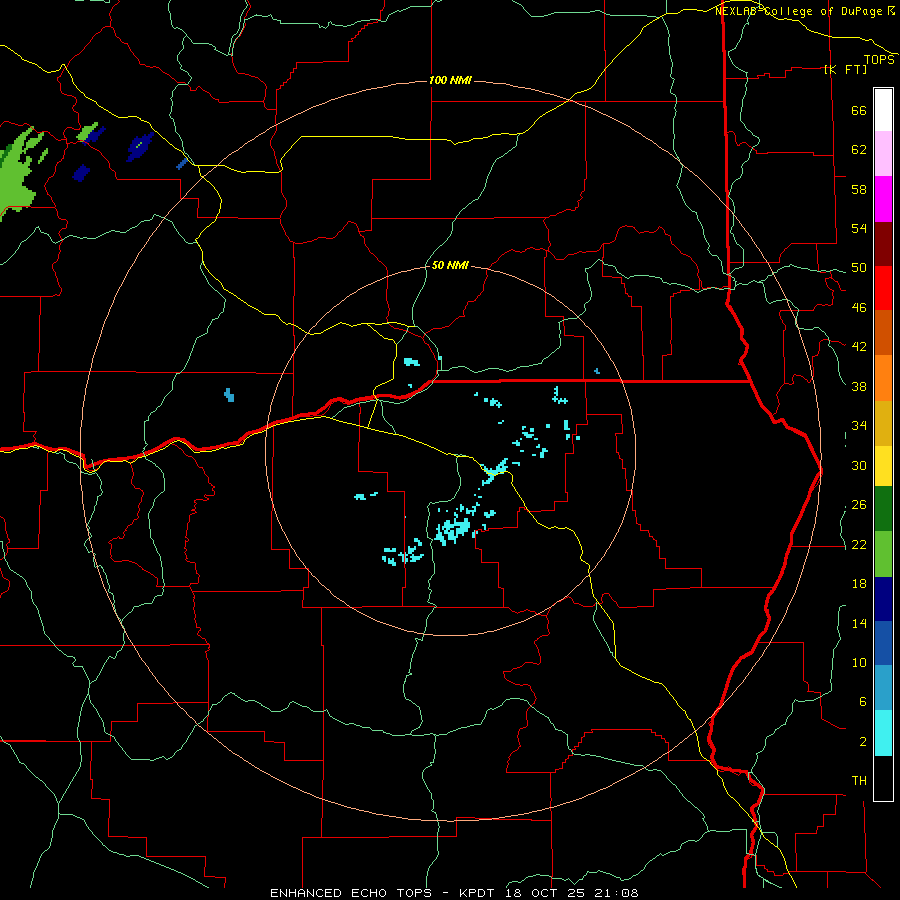Click the 50 NMI range ring label
900x900 pixels.
[450, 266]
